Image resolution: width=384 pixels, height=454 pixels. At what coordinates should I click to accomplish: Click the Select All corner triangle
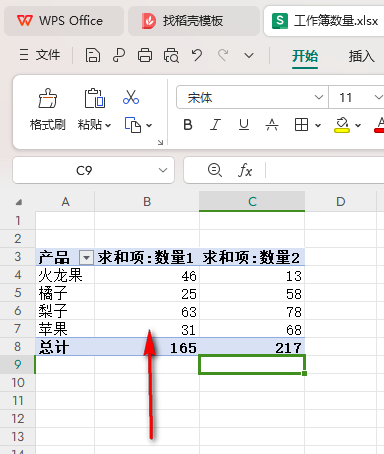19,202
